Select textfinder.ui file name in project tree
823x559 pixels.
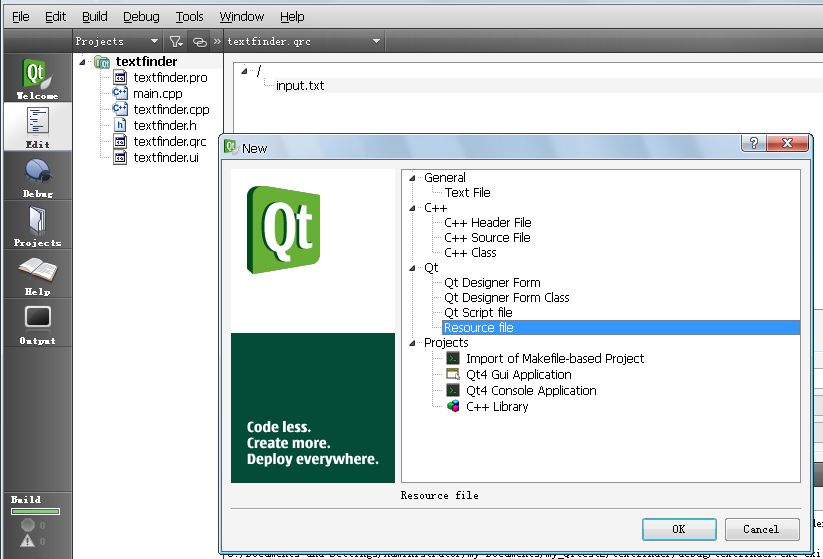coord(166,157)
